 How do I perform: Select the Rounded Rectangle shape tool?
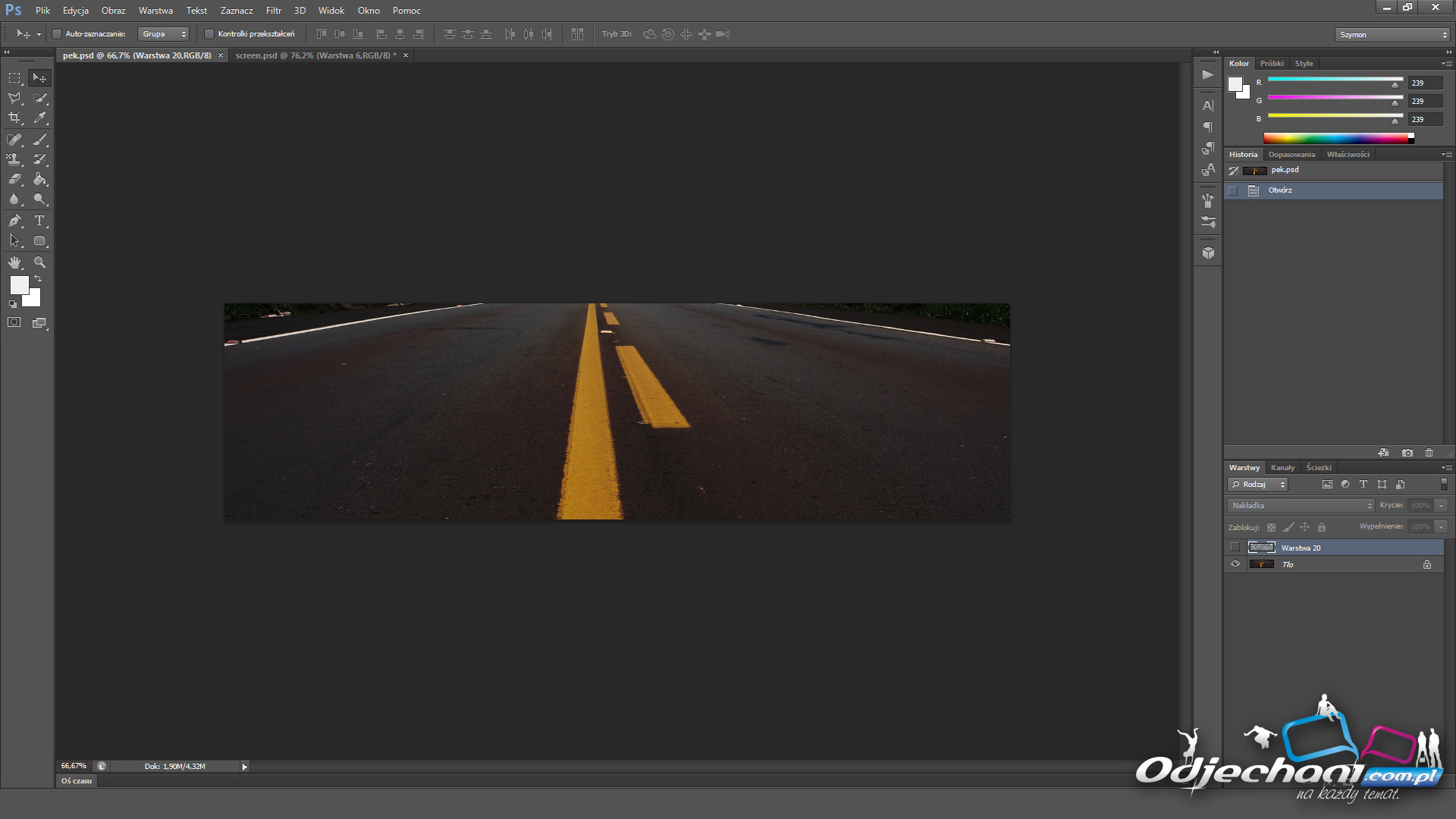[39, 240]
